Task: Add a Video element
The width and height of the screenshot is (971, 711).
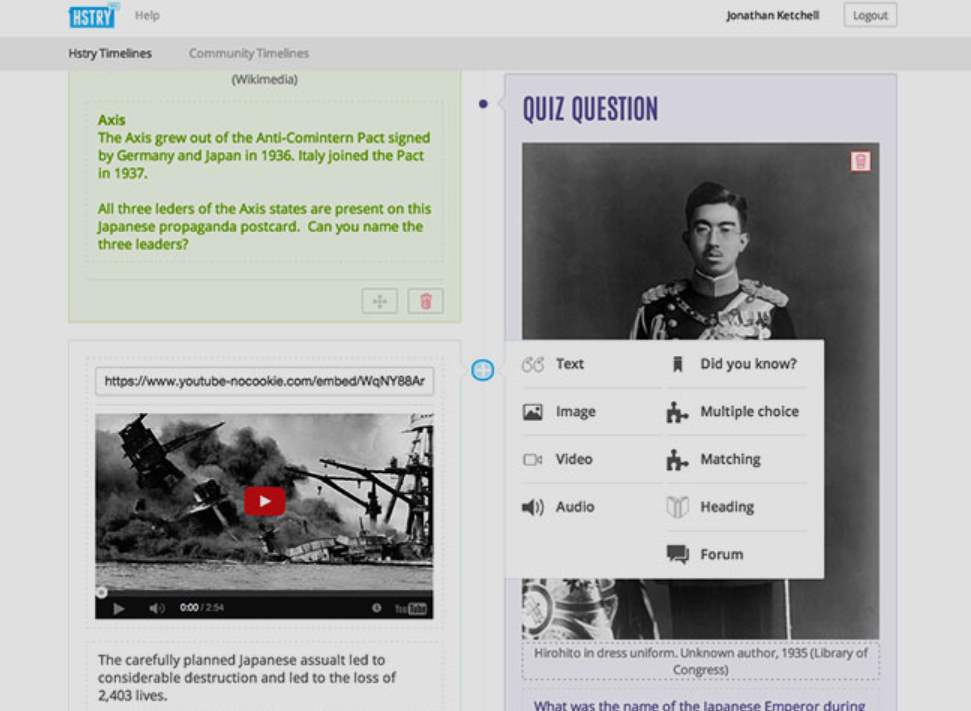Action: pyautogui.click(x=573, y=460)
